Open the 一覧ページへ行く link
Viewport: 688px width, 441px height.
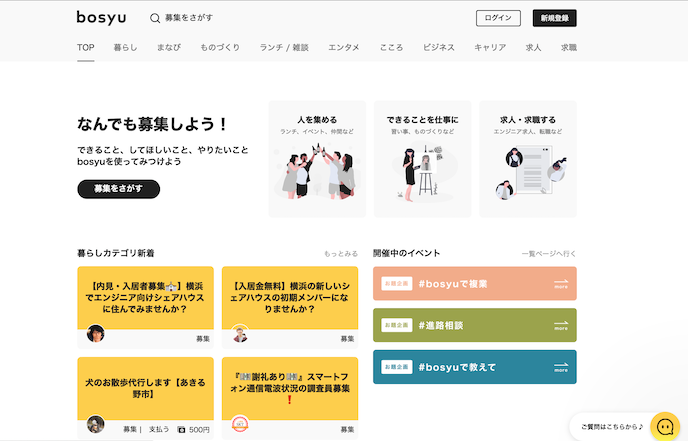[549, 254]
